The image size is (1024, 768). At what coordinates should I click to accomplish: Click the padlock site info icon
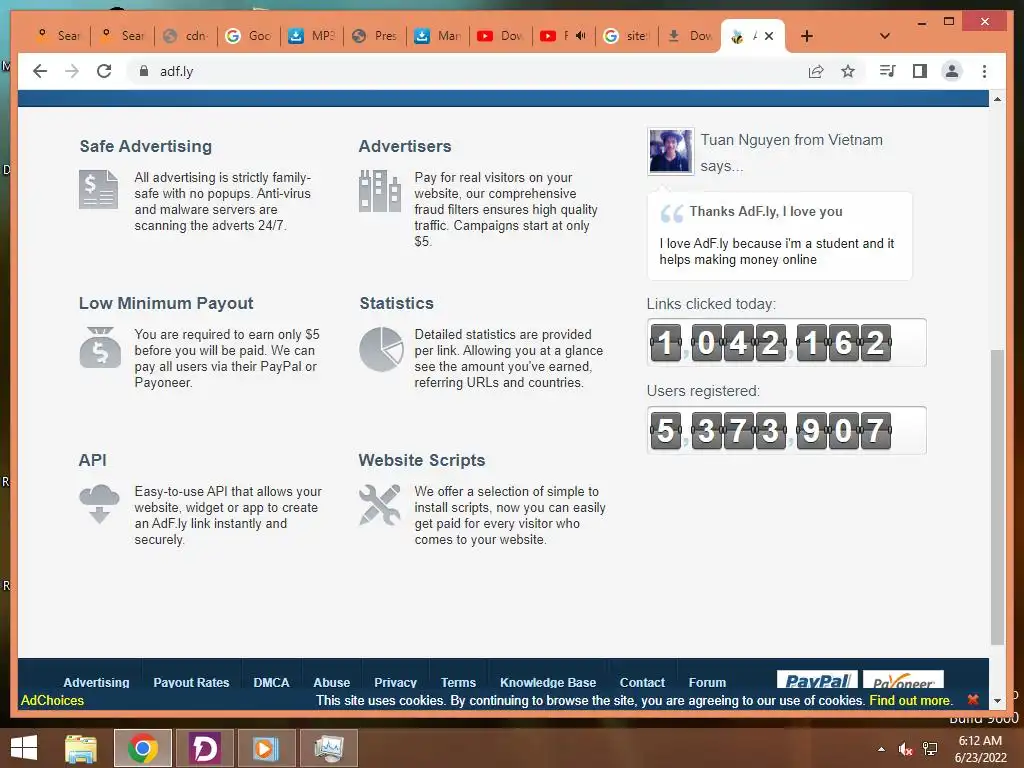pyautogui.click(x=144, y=71)
